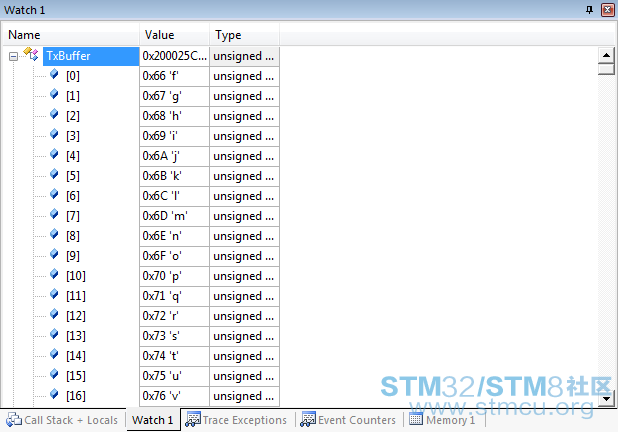
Task: Open the Trace Exceptions tab
Action: [236, 420]
